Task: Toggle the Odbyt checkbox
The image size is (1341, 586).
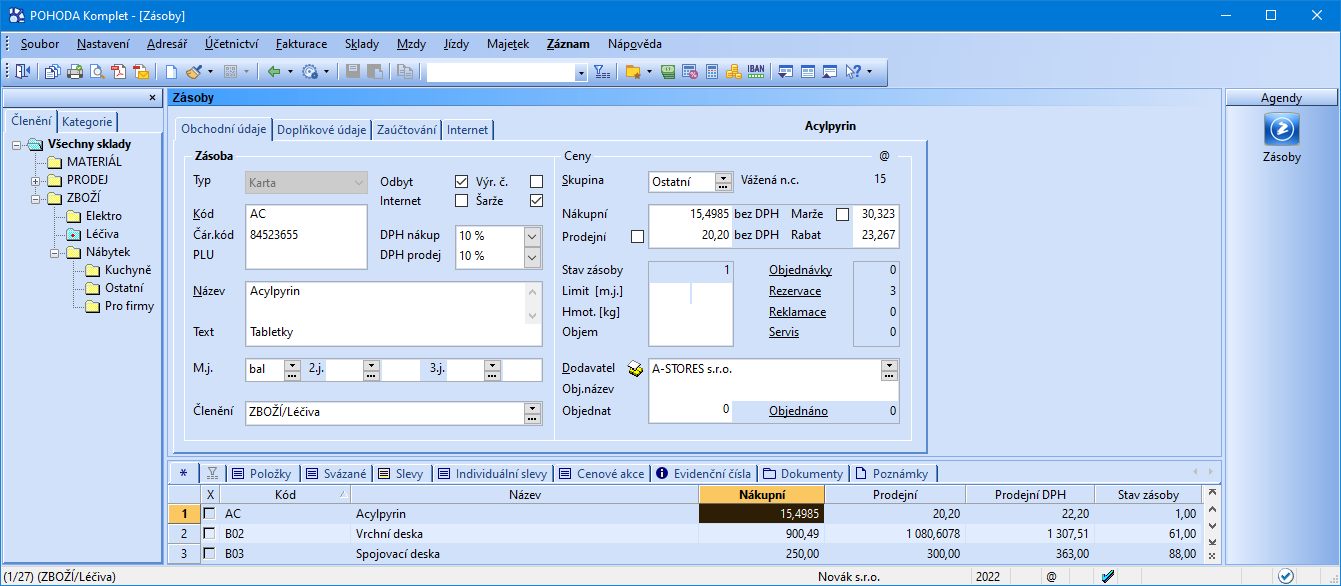Action: tap(461, 182)
